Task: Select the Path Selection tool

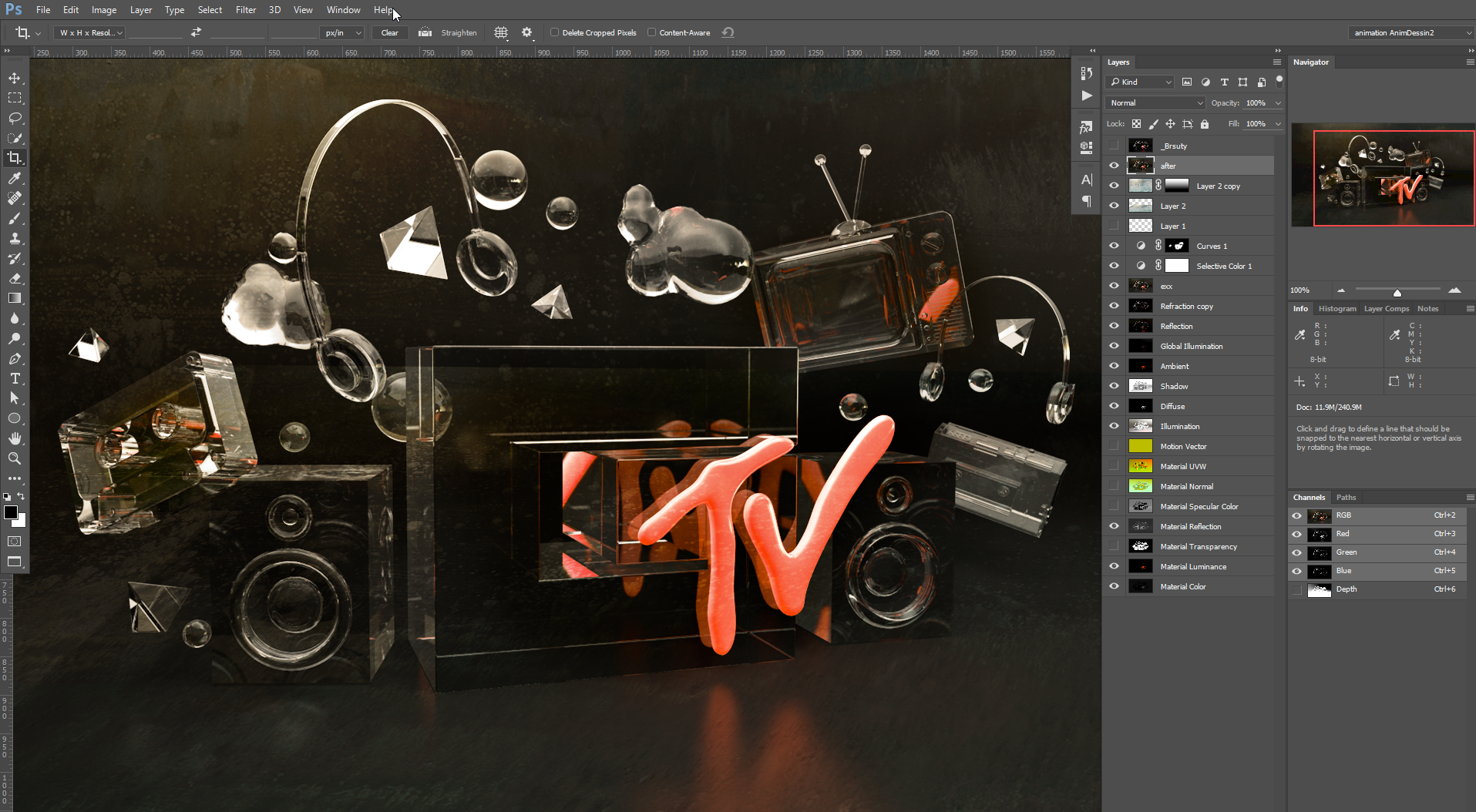Action: (x=15, y=399)
